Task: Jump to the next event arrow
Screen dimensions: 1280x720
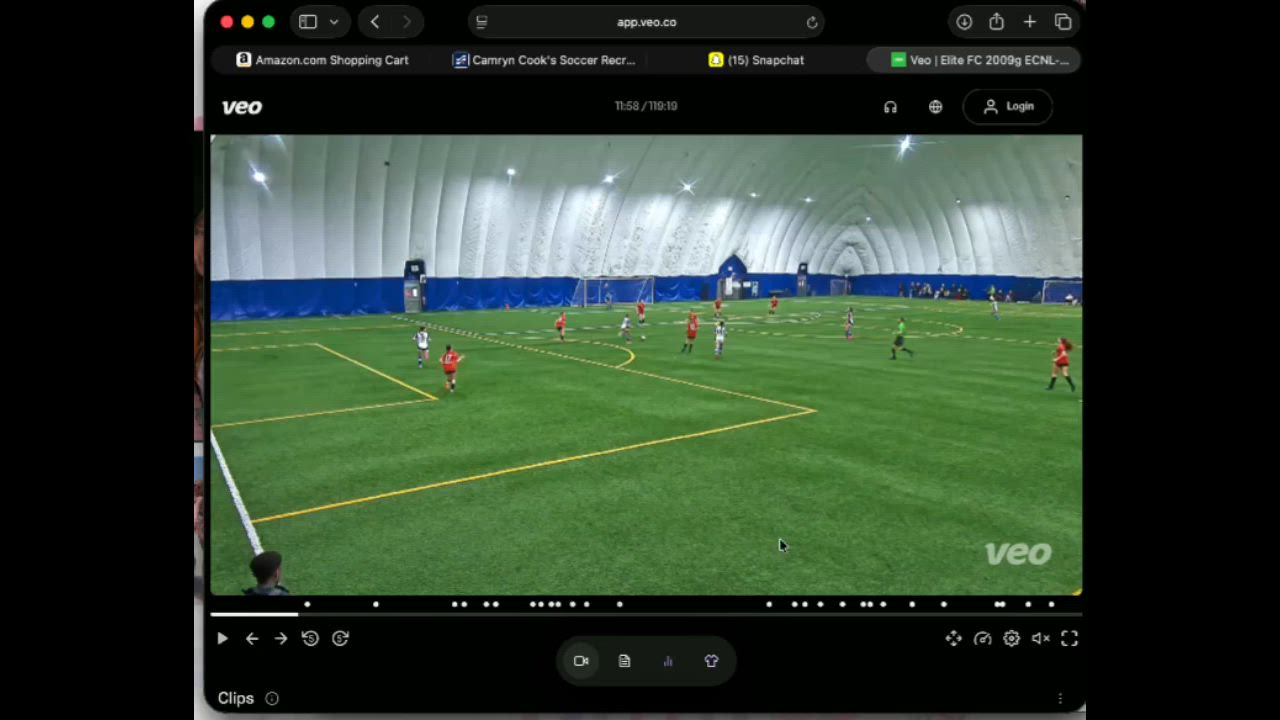Action: [281, 639]
